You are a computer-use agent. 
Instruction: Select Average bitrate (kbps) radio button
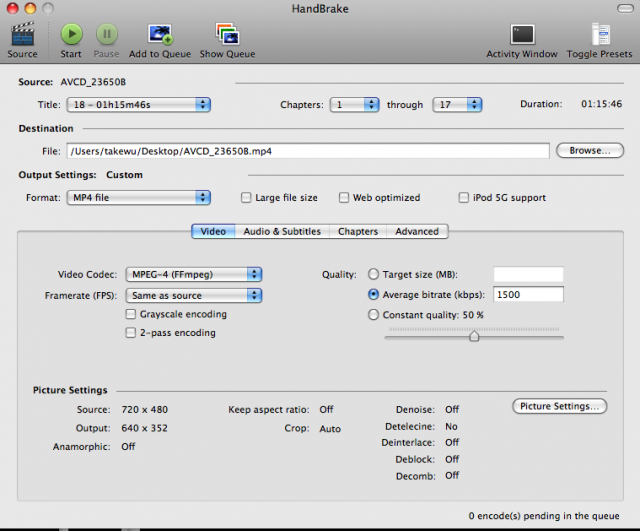(x=373, y=294)
